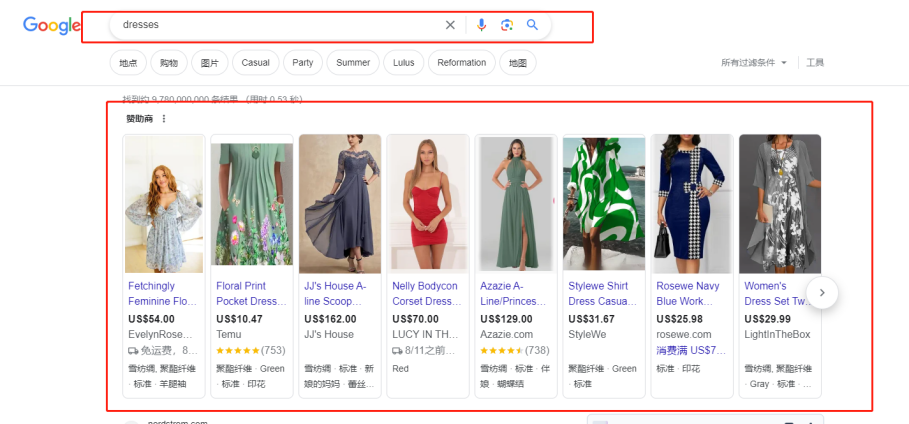This screenshot has height=424, width=909.
Task: Click the Azazie.com seller name
Action: point(508,335)
